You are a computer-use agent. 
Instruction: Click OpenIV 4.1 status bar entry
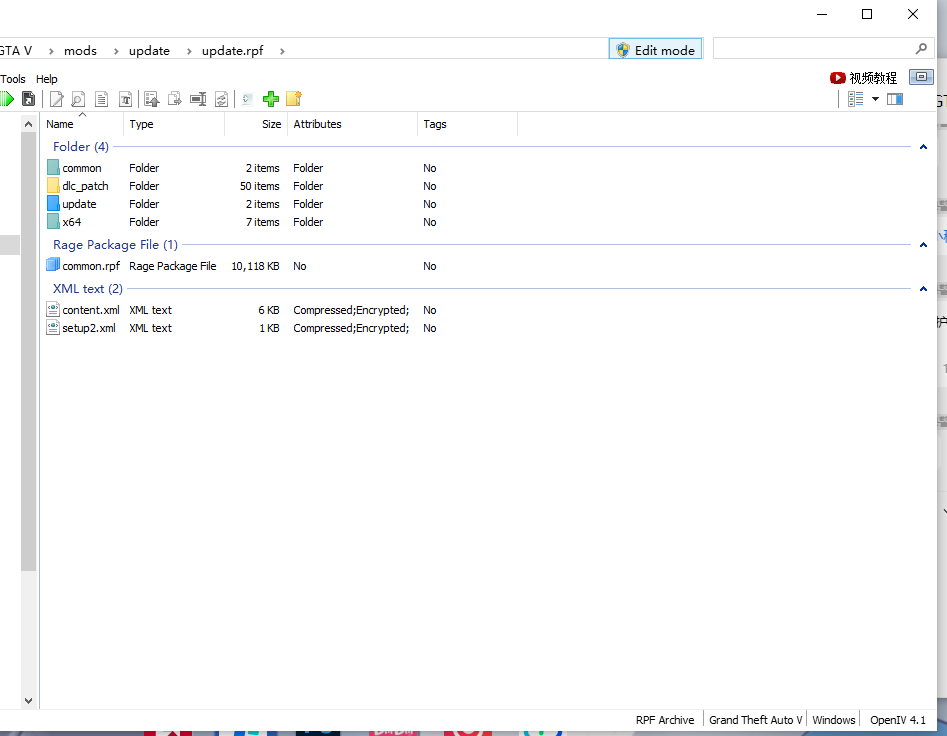[898, 720]
